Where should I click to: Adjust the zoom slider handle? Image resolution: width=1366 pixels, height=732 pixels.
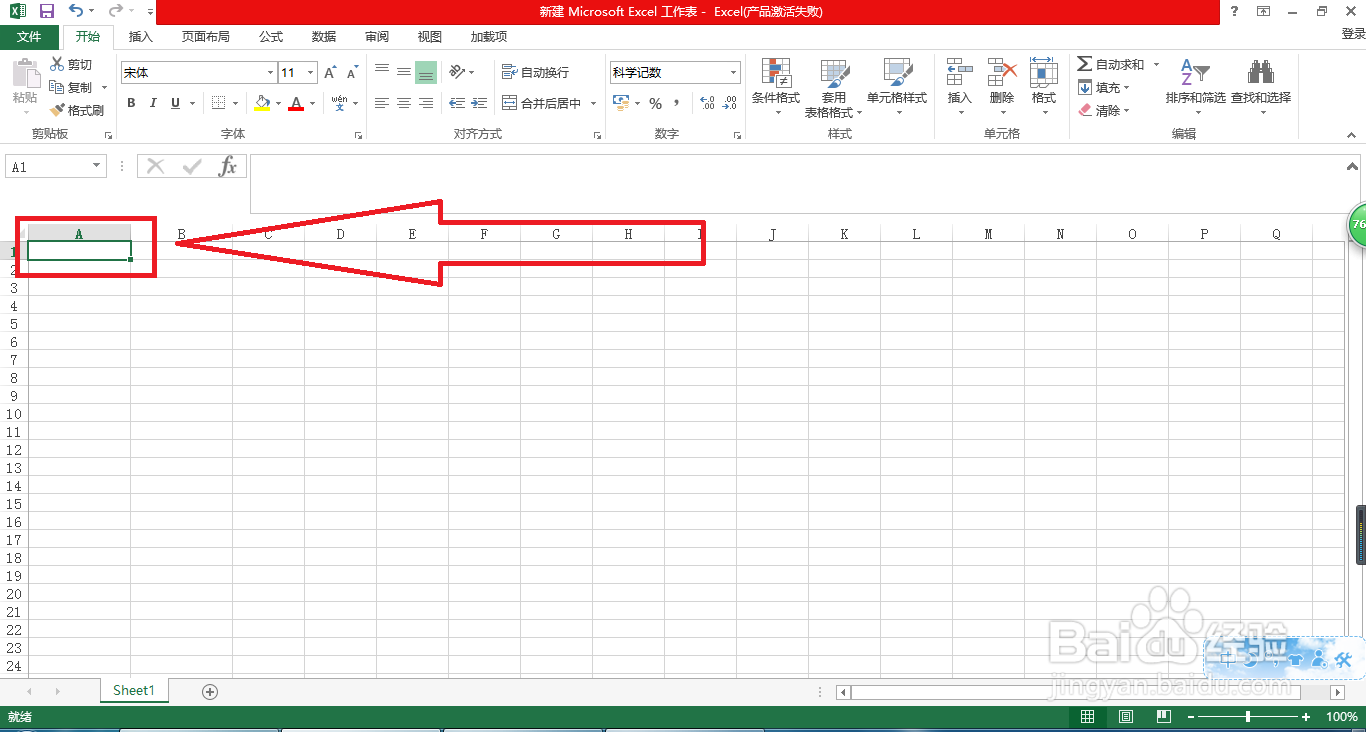1248,717
